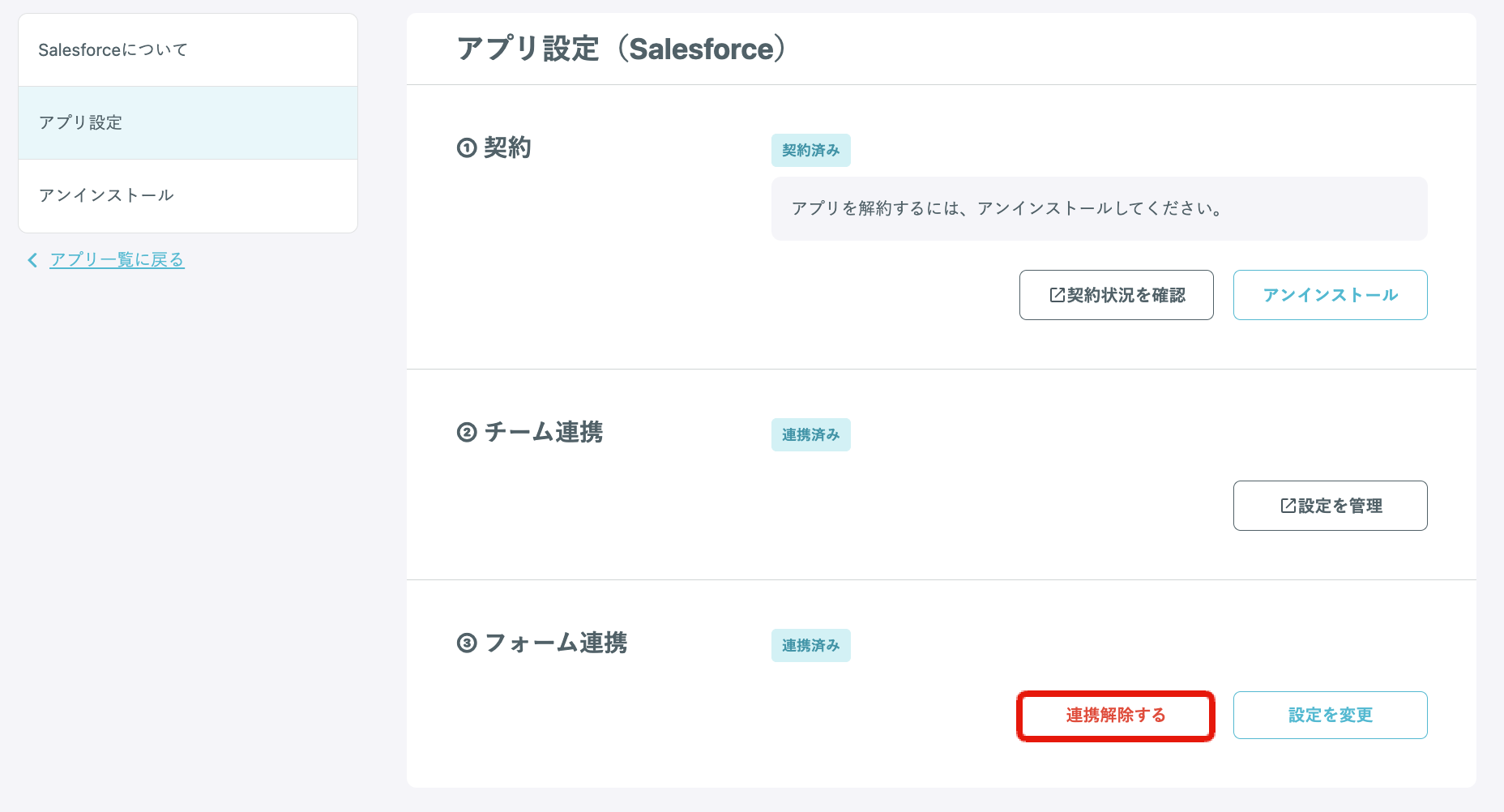
Task: Click the ① 契約 section heading
Action: point(494,147)
